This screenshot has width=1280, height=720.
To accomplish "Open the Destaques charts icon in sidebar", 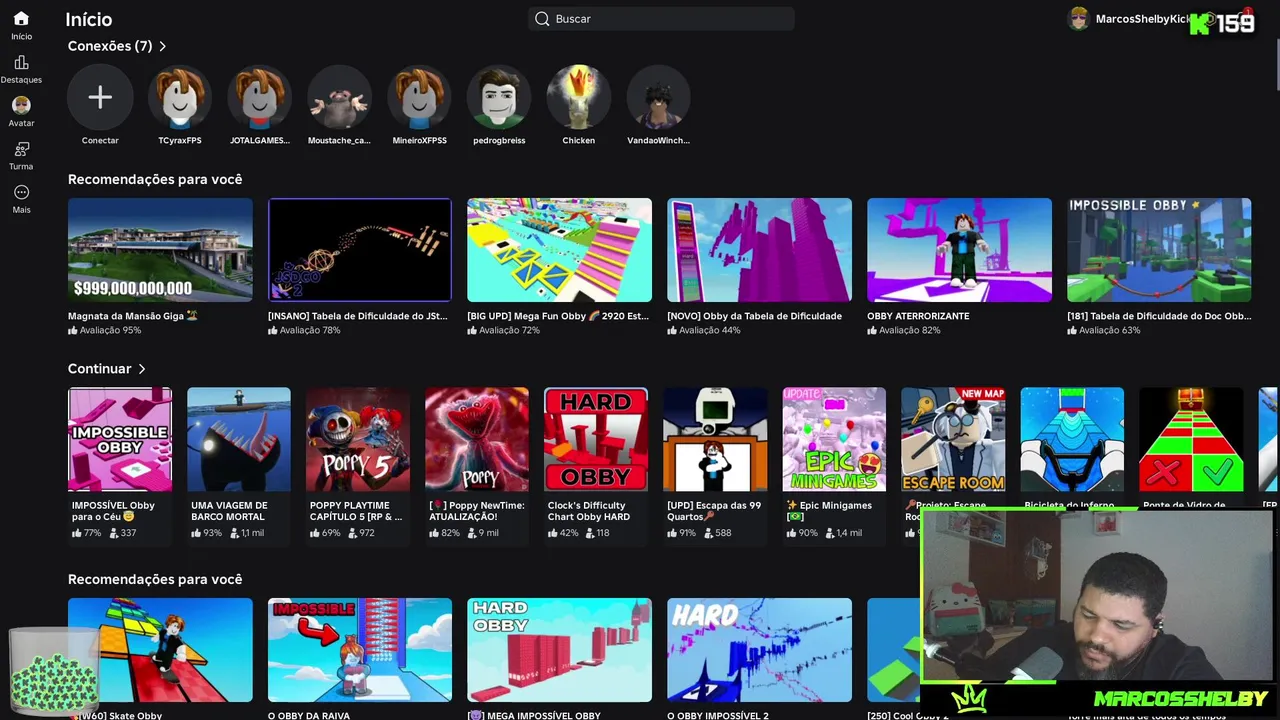I will 21,62.
